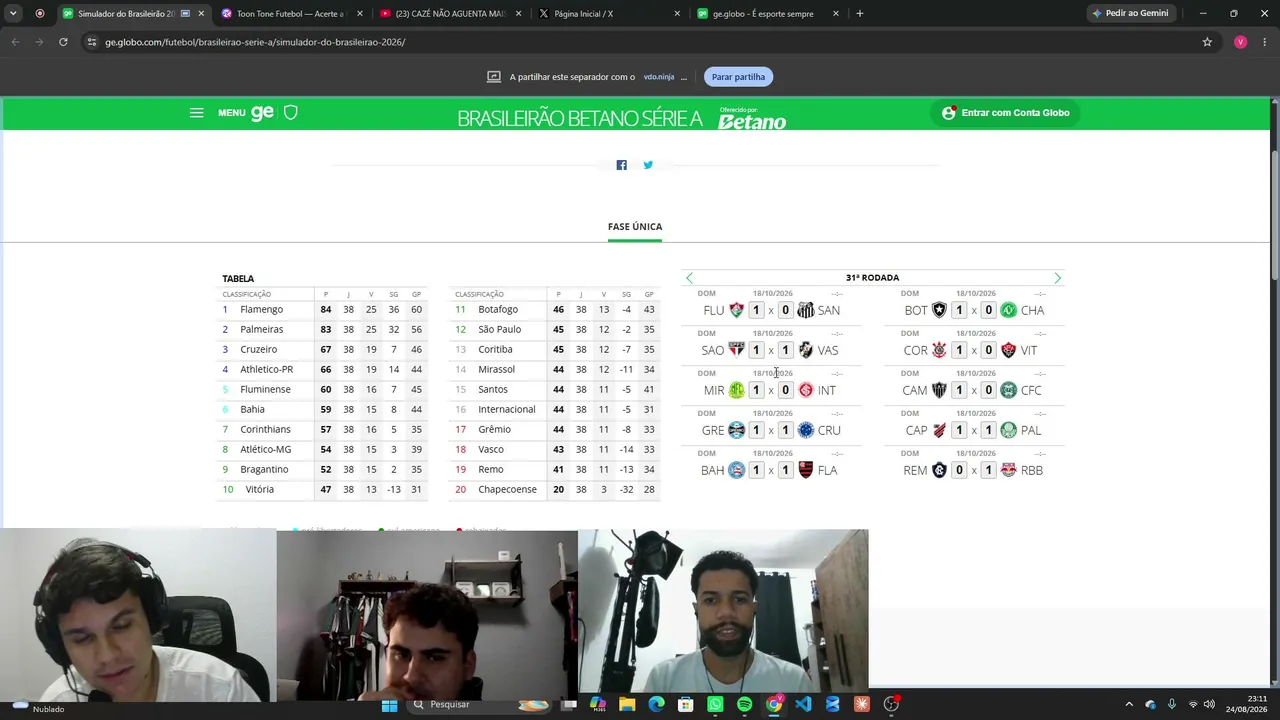The height and width of the screenshot is (720, 1280).
Task: Click Coritiba crest in CAM x CFC match
Action: (x=1009, y=390)
